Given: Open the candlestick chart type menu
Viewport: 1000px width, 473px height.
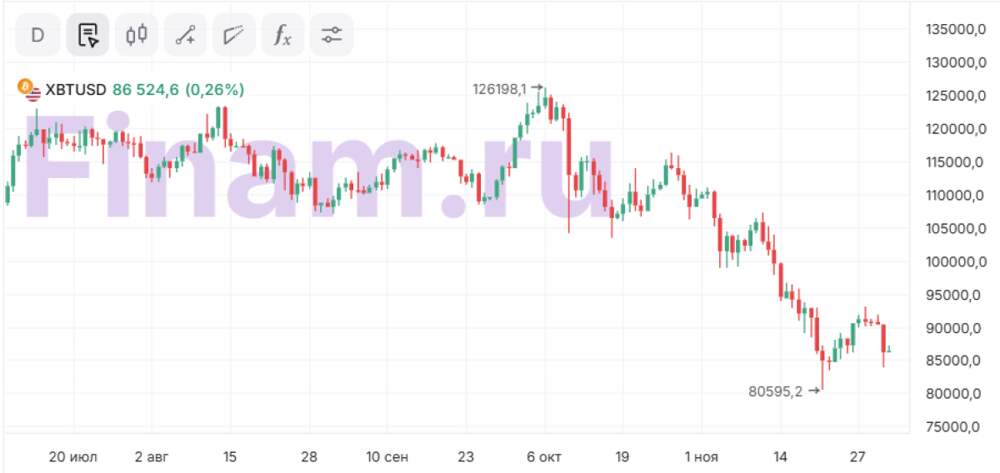Looking at the screenshot, I should coord(136,35).
